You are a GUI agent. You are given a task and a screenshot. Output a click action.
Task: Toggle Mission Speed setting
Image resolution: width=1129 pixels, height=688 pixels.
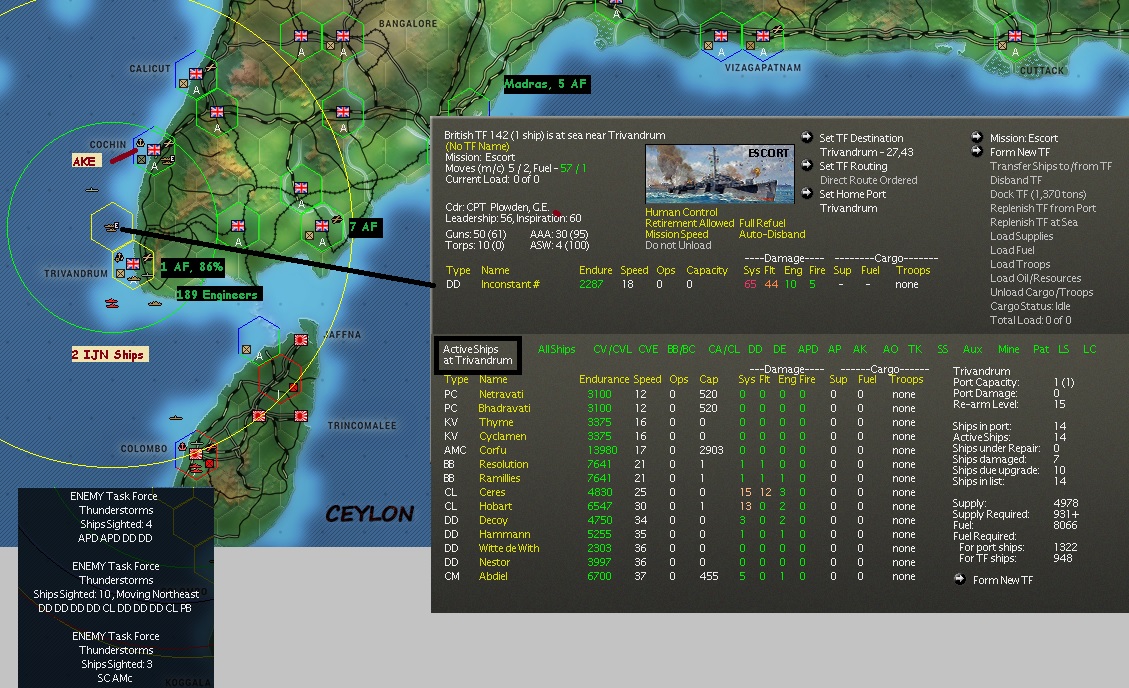[x=677, y=234]
